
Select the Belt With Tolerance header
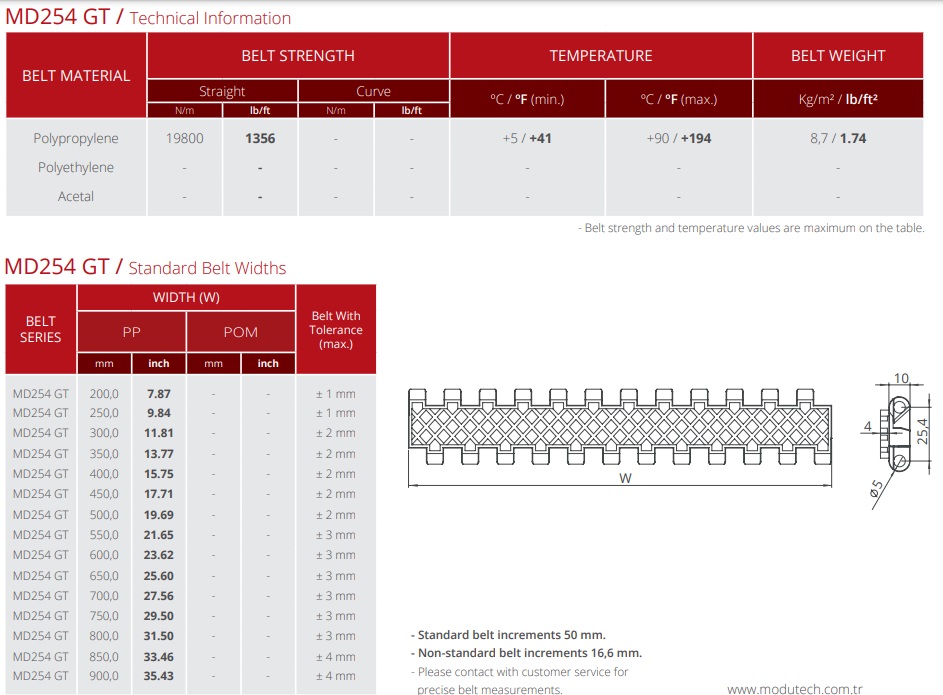[336, 329]
